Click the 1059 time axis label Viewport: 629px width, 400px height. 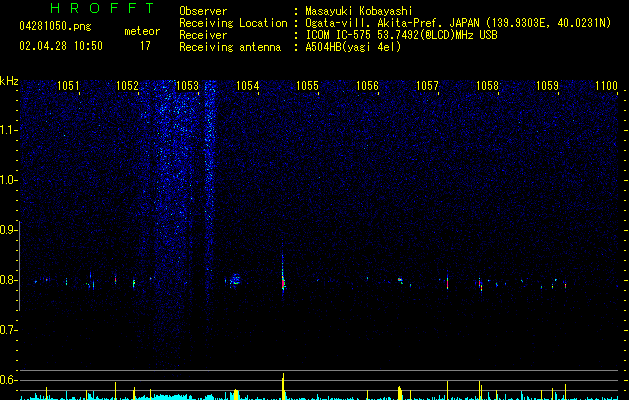pyautogui.click(x=548, y=86)
